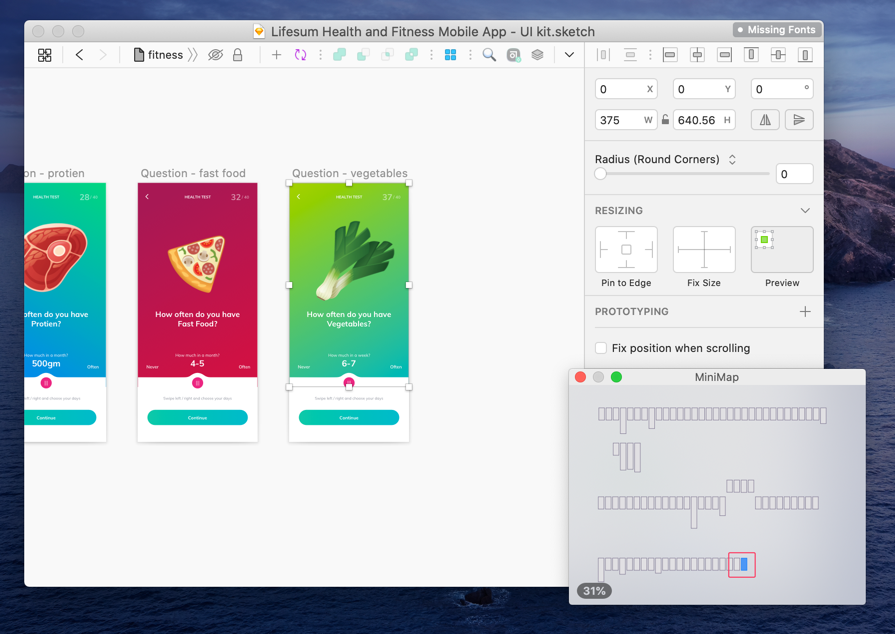This screenshot has height=634, width=895.
Task: Click the Radius value field
Action: pos(795,174)
